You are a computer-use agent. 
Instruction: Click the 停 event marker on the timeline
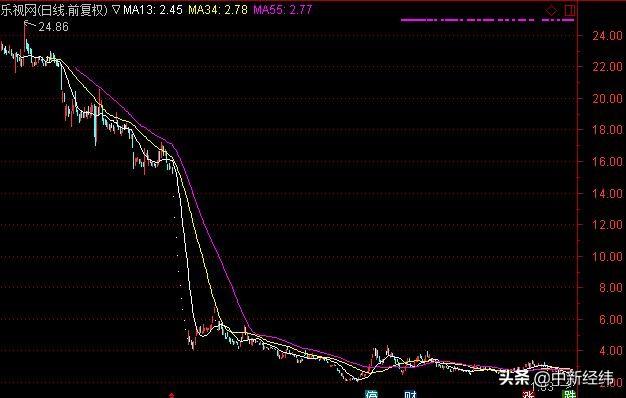coord(371,395)
